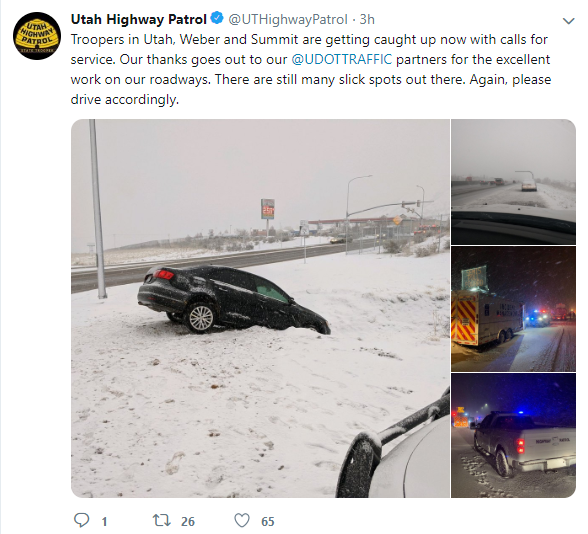
Task: Open the Utah Highway Patrol avatar
Action: (37, 36)
